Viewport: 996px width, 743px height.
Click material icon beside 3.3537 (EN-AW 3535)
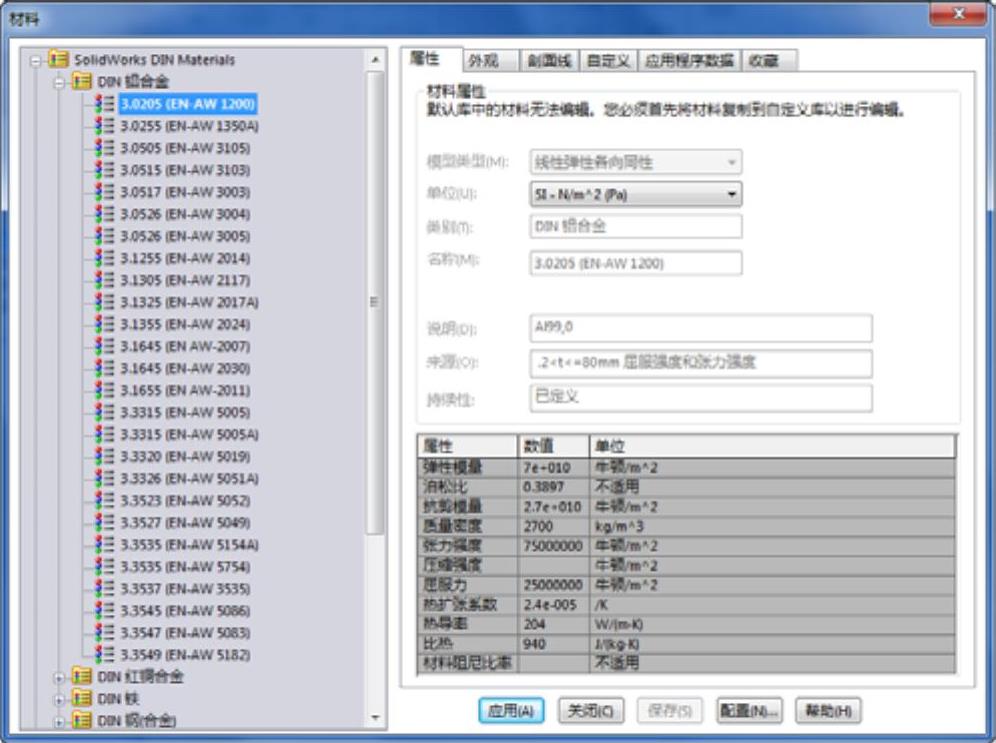tap(105, 588)
